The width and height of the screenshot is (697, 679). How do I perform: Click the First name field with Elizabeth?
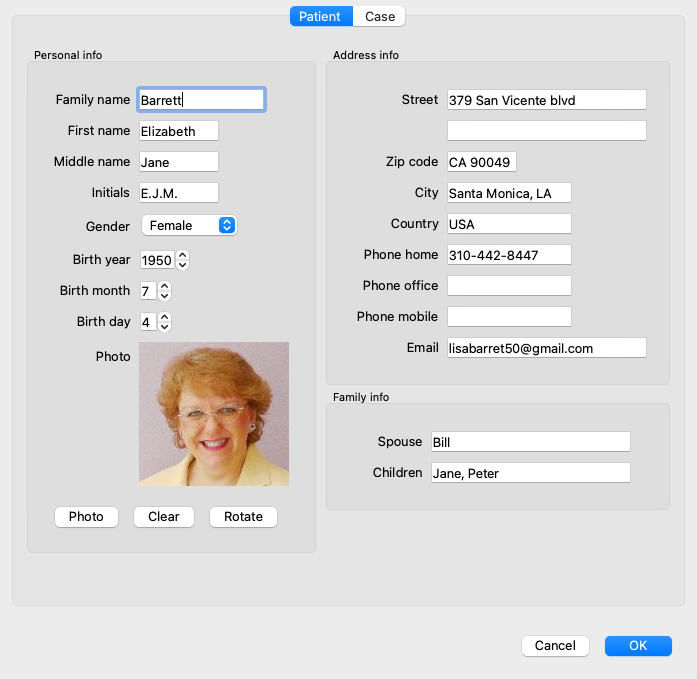tap(179, 131)
